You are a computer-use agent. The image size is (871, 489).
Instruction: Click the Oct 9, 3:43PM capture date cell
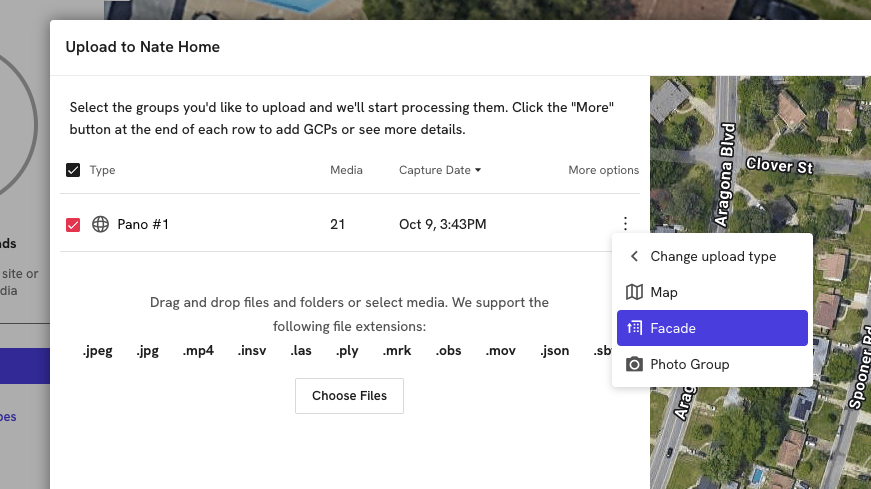pos(442,225)
